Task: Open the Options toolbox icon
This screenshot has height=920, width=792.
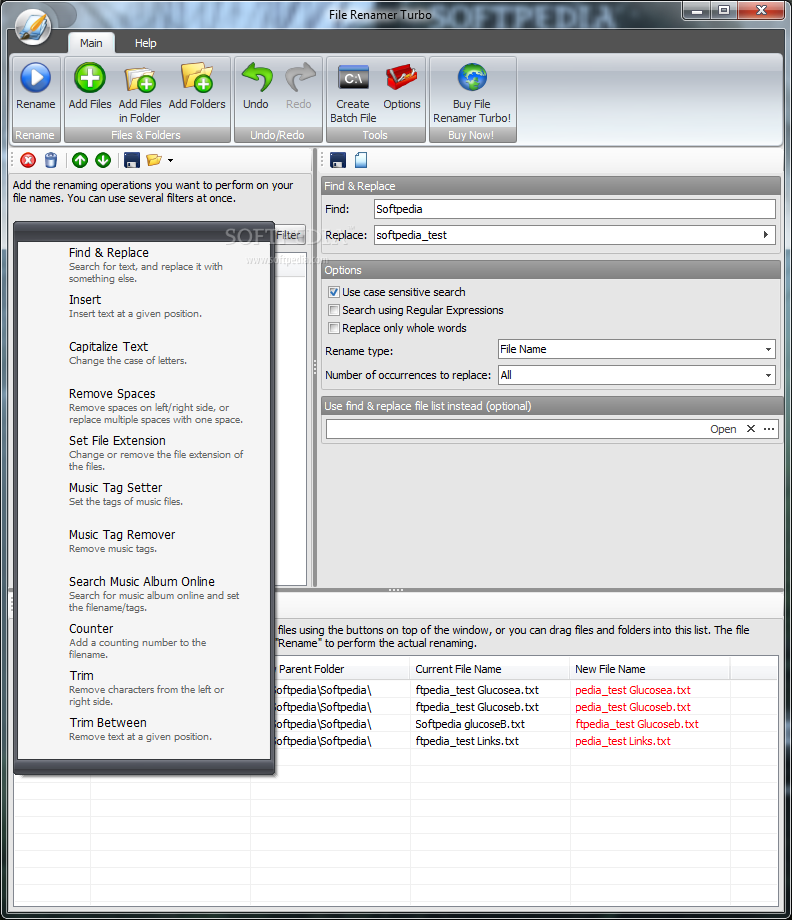Action: (401, 77)
